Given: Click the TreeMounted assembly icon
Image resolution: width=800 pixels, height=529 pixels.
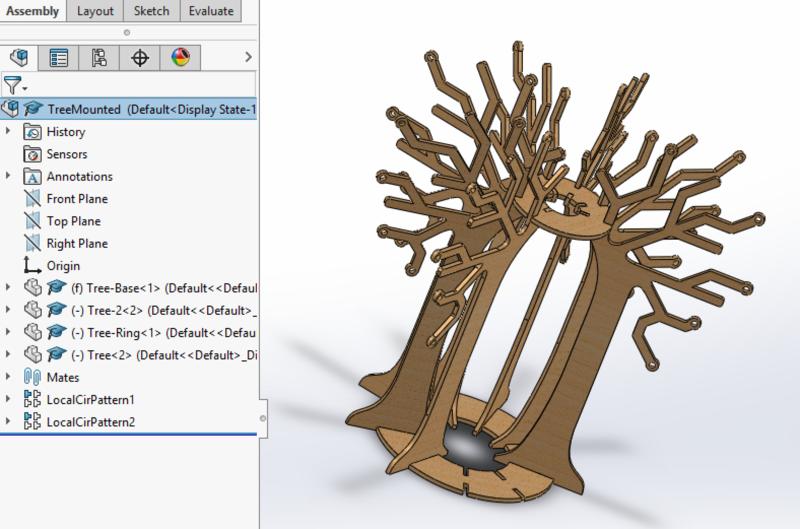Looking at the screenshot, I should pos(10,109).
